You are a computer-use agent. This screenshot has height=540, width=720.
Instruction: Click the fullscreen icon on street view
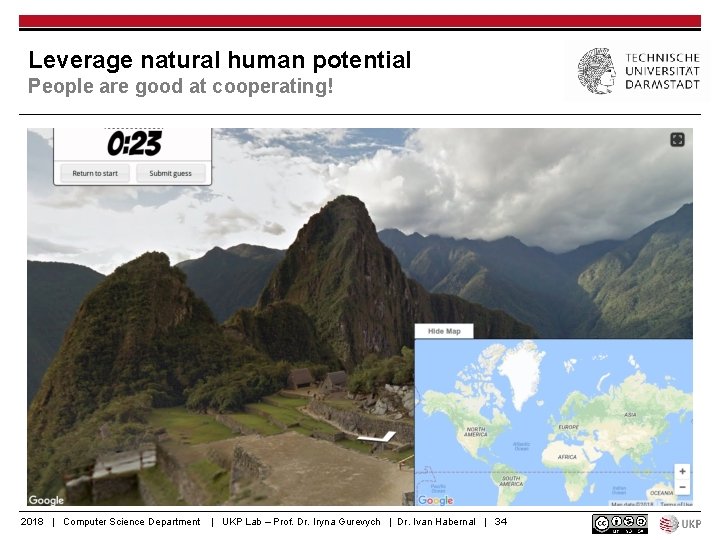click(677, 140)
